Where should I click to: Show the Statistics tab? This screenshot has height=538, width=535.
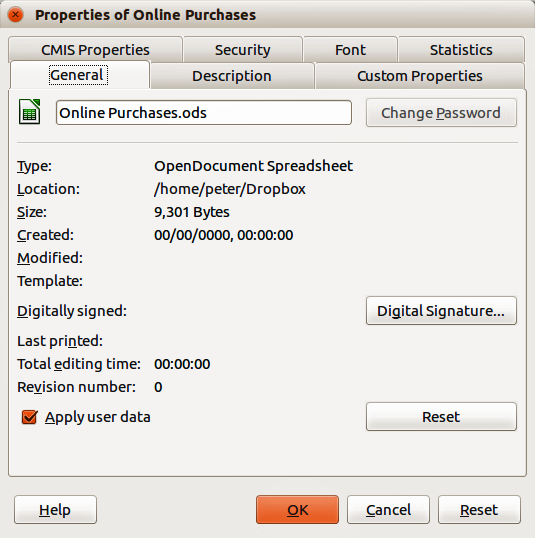pos(461,50)
